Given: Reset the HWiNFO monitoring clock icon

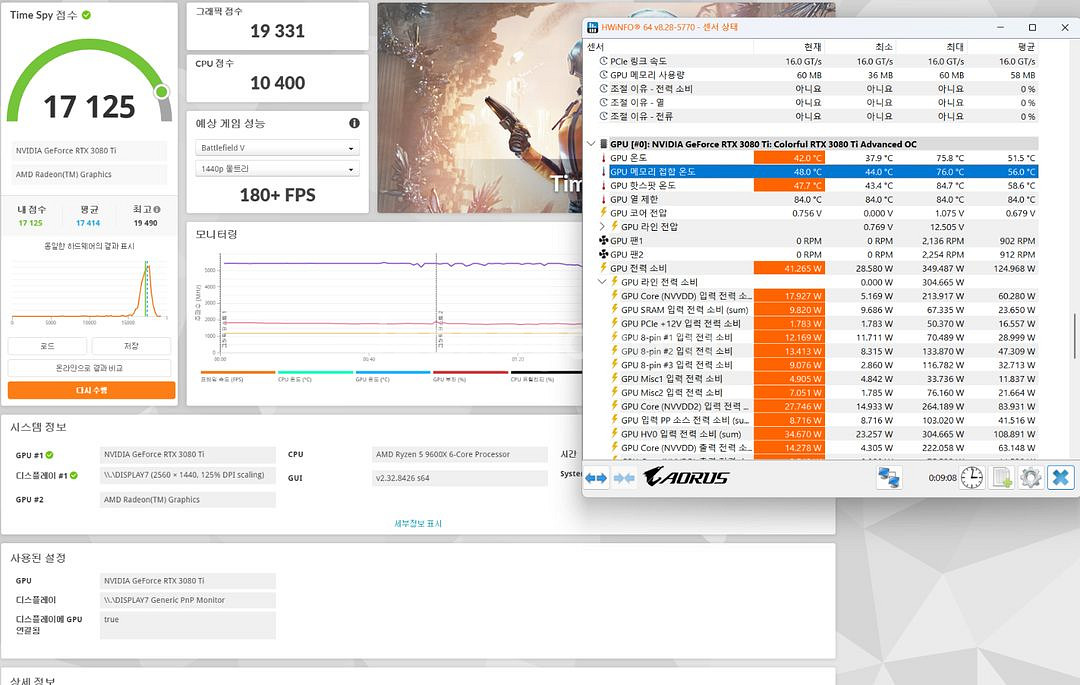Looking at the screenshot, I should pyautogui.click(x=970, y=477).
